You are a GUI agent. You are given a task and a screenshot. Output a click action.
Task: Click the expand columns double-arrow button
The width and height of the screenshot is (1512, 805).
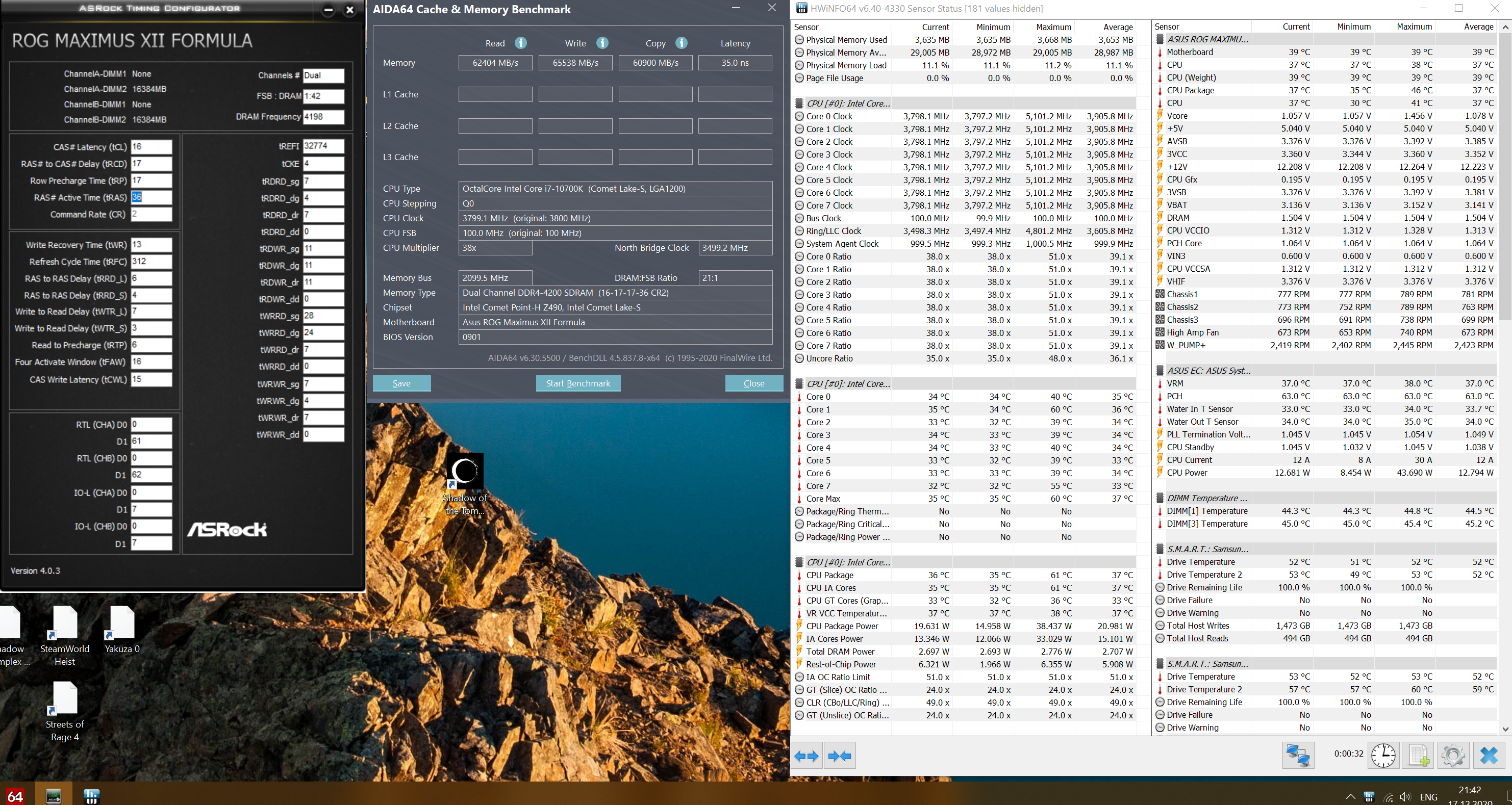(x=807, y=756)
